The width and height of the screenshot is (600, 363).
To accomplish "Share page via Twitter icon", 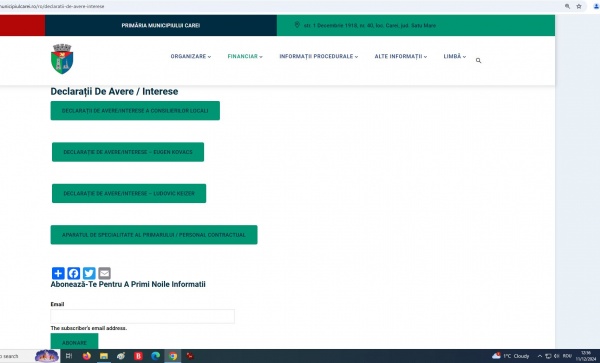I will (x=89, y=273).
